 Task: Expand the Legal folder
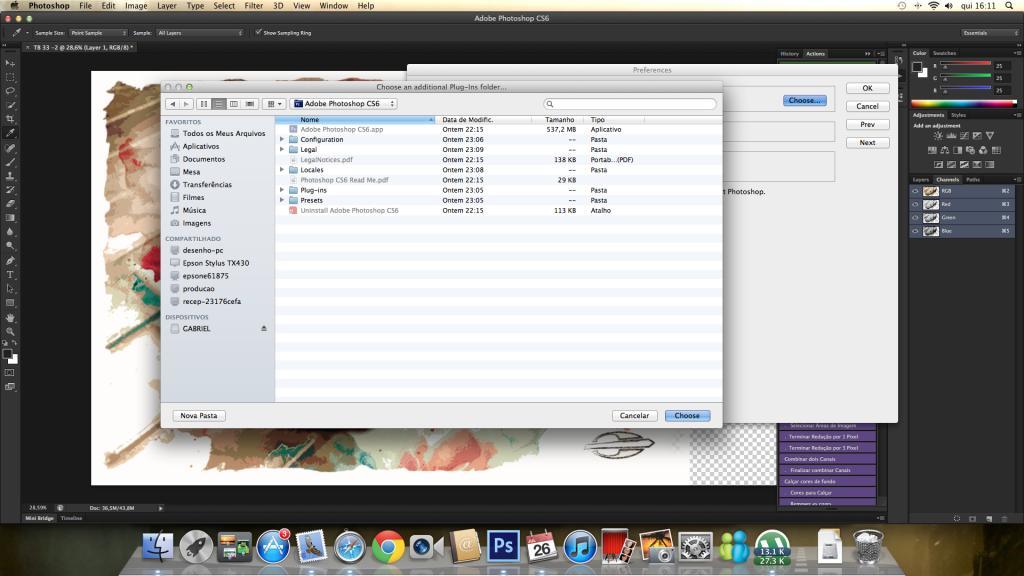282,150
